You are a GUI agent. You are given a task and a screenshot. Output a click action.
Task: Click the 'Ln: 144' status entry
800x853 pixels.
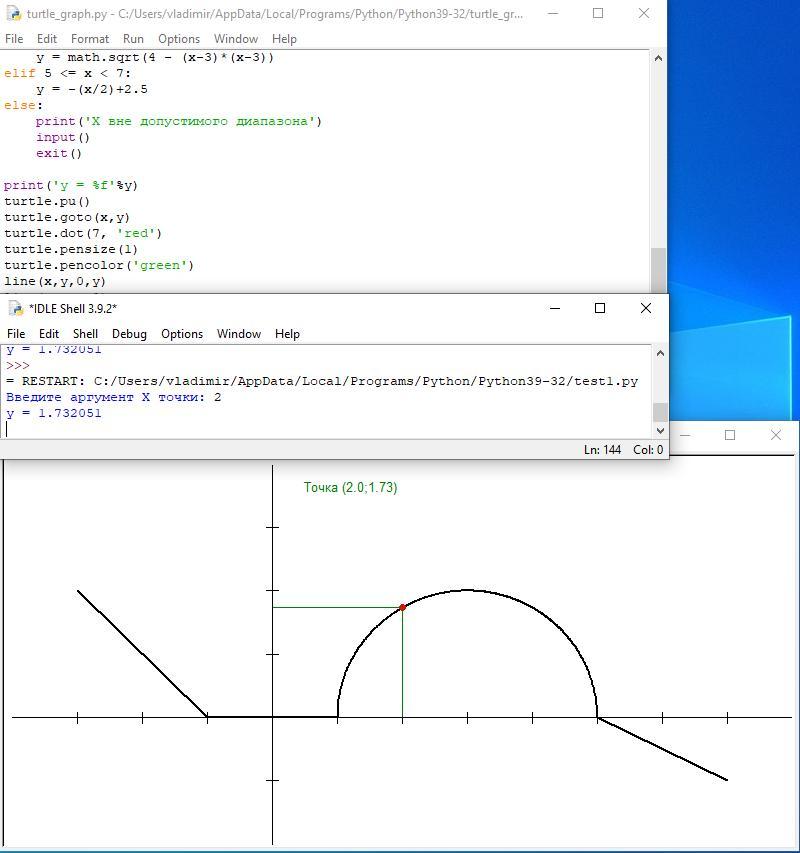pyautogui.click(x=602, y=450)
